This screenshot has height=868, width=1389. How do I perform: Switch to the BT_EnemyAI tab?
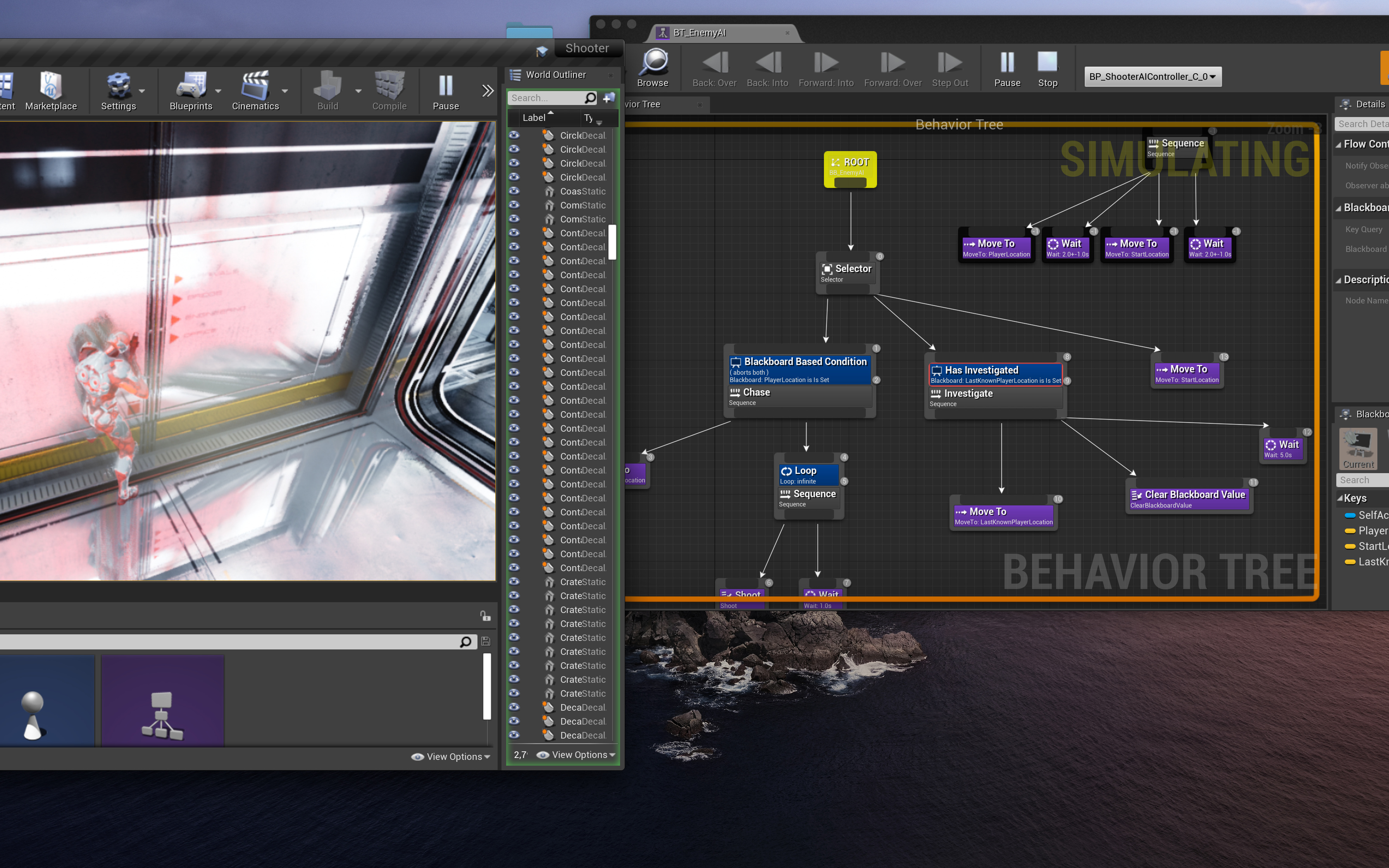[x=700, y=33]
